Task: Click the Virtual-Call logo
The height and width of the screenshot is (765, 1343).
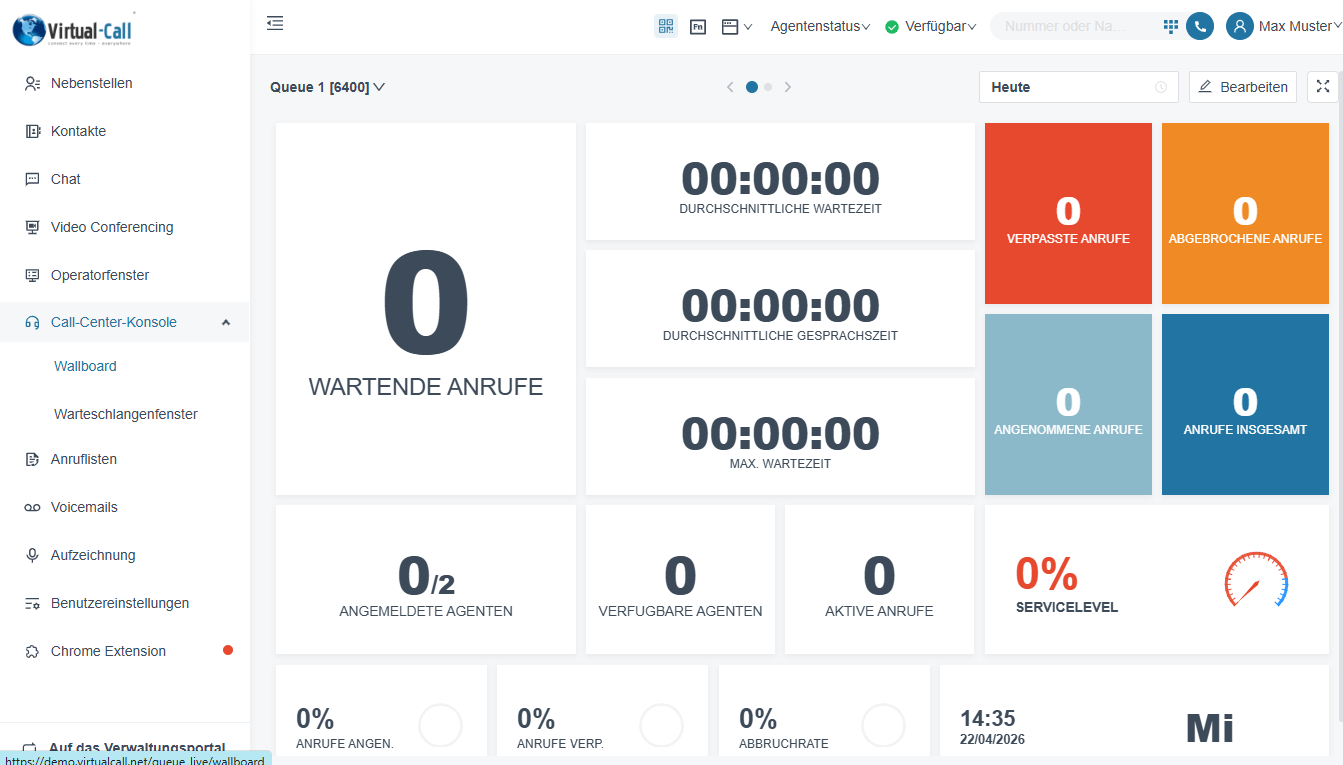Action: pyautogui.click(x=73, y=28)
